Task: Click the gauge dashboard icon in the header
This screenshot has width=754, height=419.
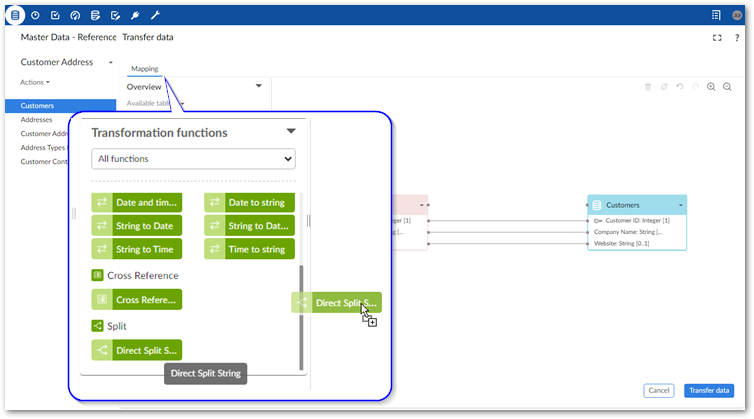Action: pos(75,15)
